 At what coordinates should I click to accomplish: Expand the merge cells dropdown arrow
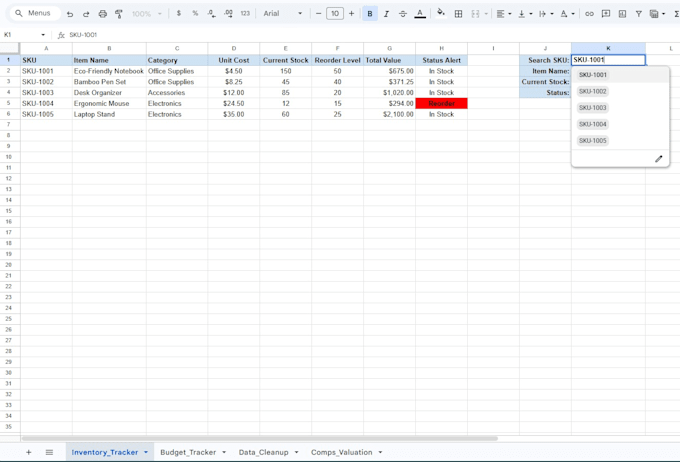486,14
